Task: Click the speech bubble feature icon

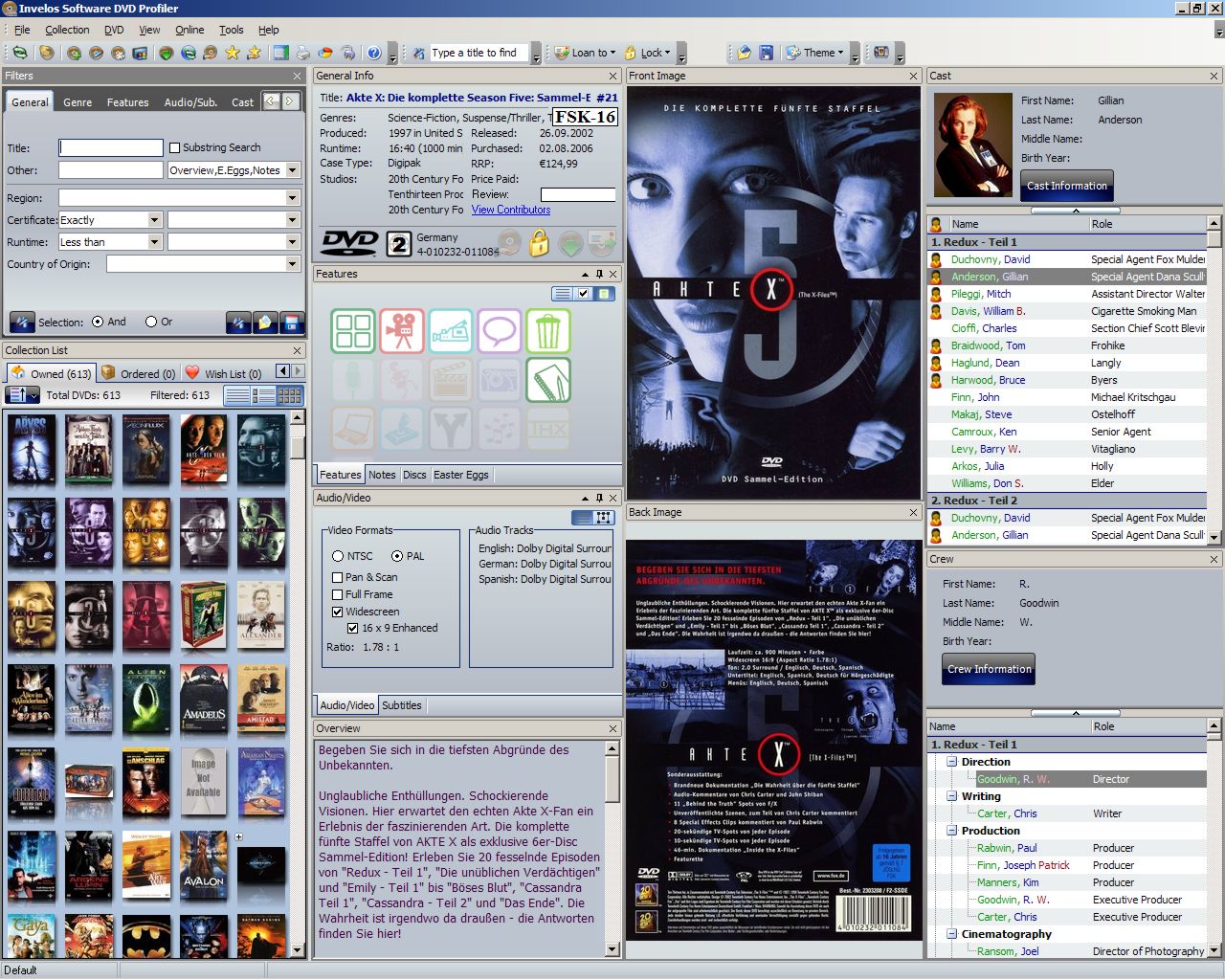Action: (x=499, y=331)
